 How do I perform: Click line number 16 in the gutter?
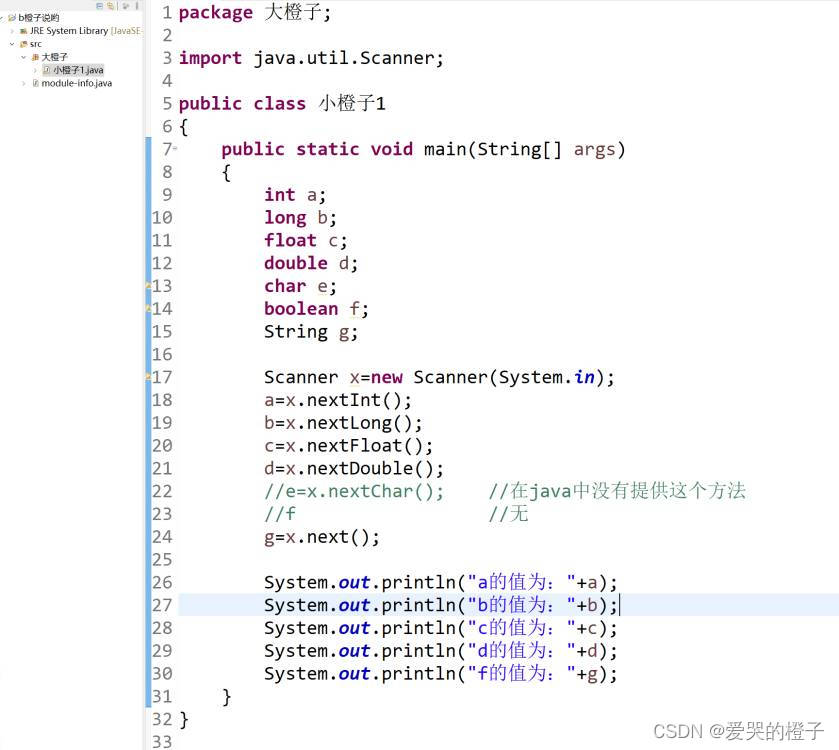pyautogui.click(x=162, y=354)
